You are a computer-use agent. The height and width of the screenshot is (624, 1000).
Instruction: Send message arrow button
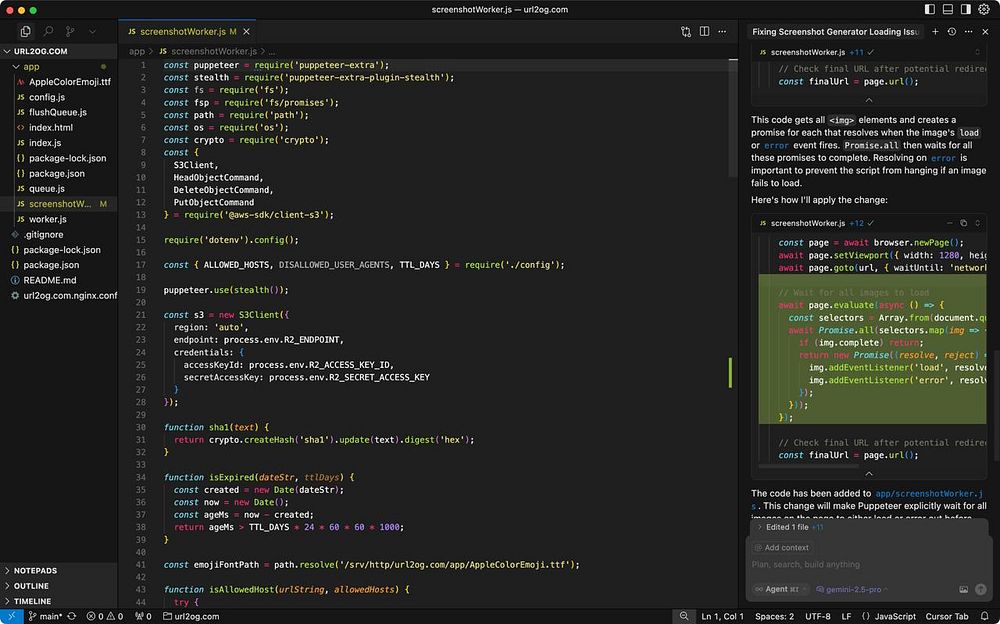(x=981, y=589)
